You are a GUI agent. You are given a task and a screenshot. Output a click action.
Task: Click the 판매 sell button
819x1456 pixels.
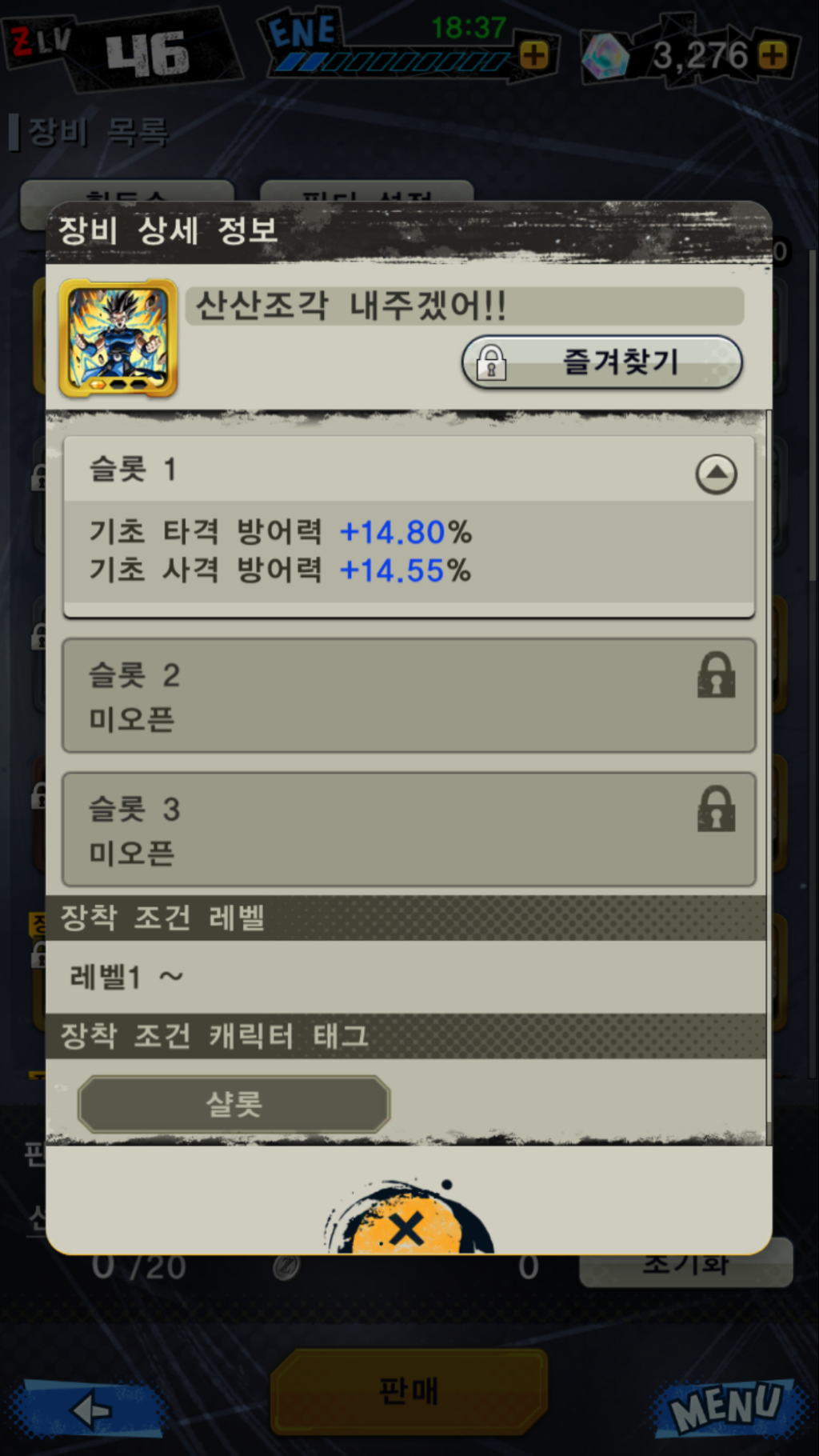coord(409,1392)
